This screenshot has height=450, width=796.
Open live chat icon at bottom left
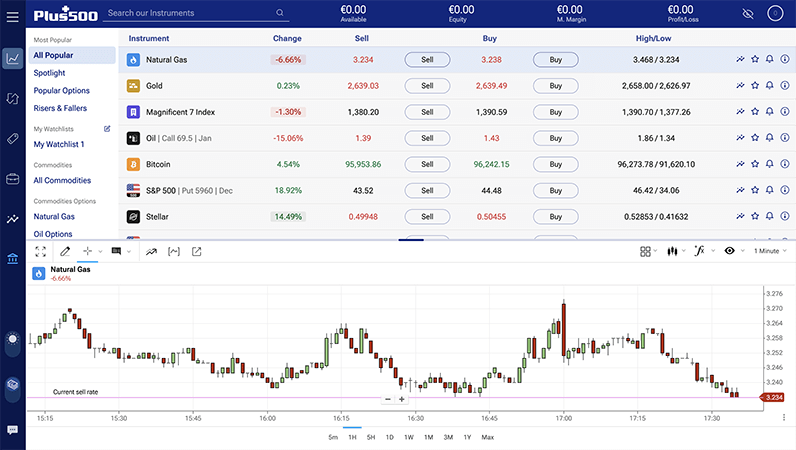pyautogui.click(x=12, y=430)
